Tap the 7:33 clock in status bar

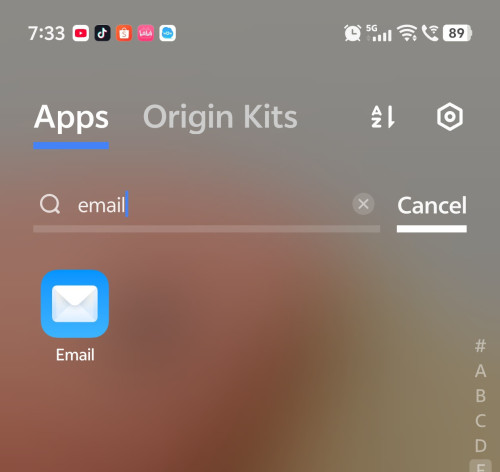point(46,33)
